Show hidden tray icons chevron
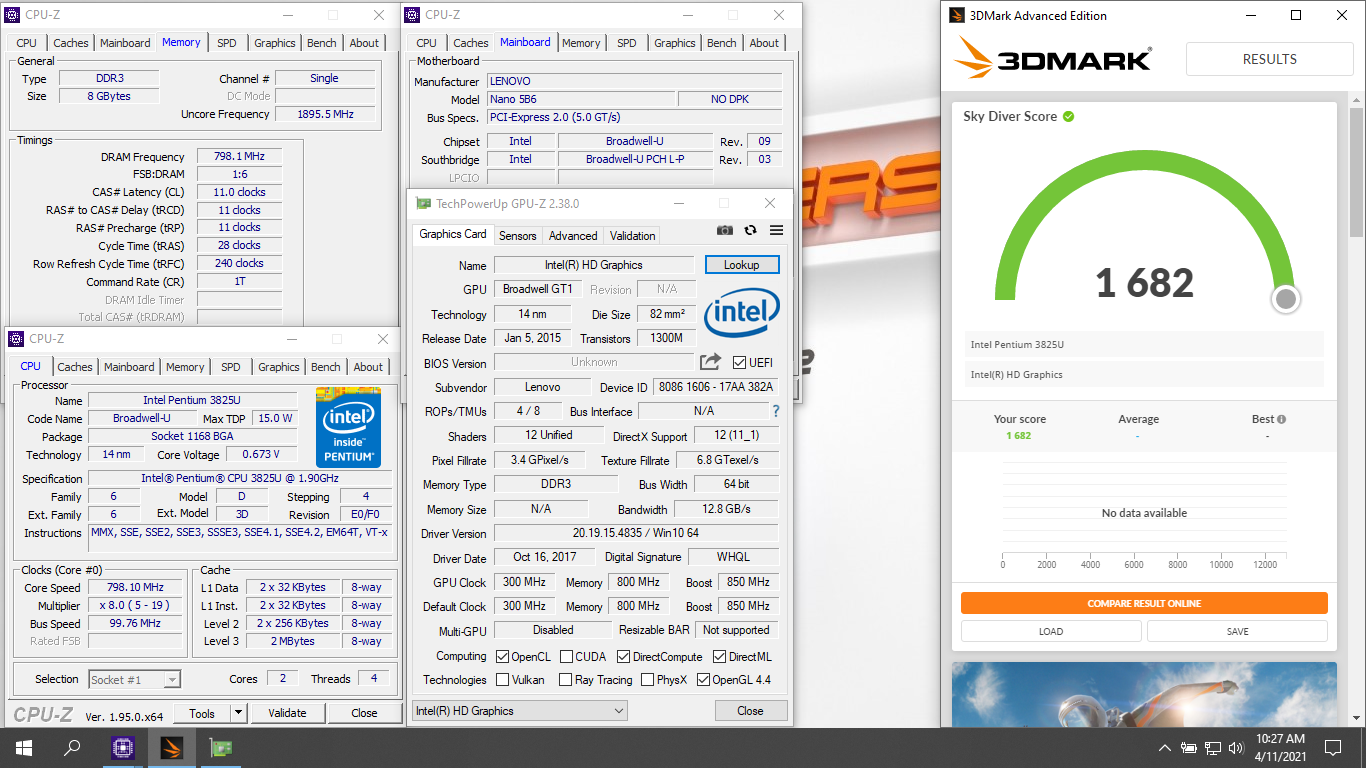1366x768 pixels. (x=1165, y=747)
